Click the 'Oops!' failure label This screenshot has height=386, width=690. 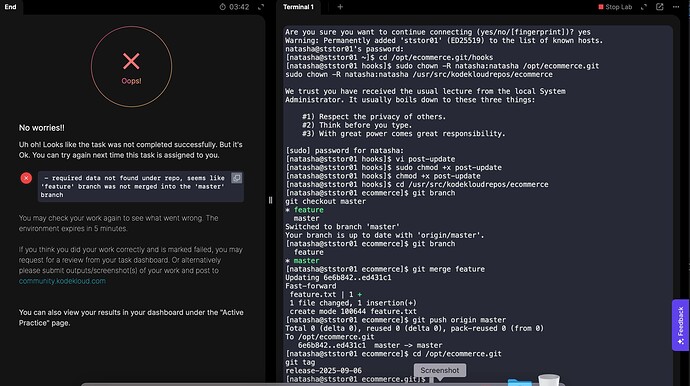[131, 81]
